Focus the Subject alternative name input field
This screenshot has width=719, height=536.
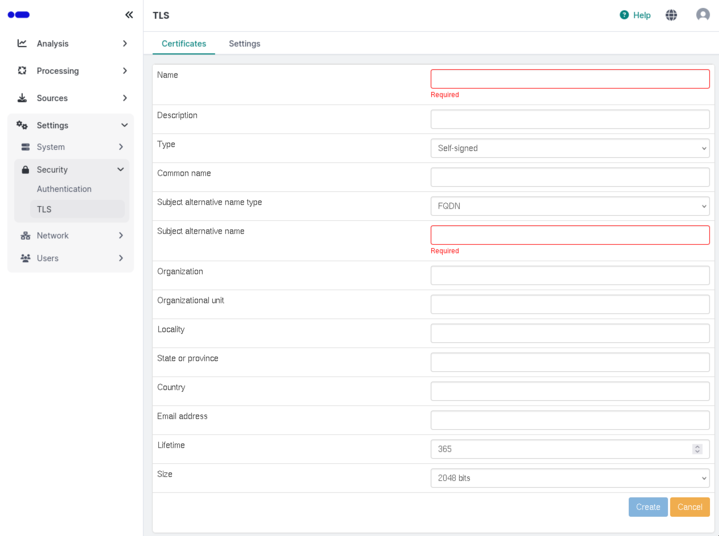(x=570, y=235)
